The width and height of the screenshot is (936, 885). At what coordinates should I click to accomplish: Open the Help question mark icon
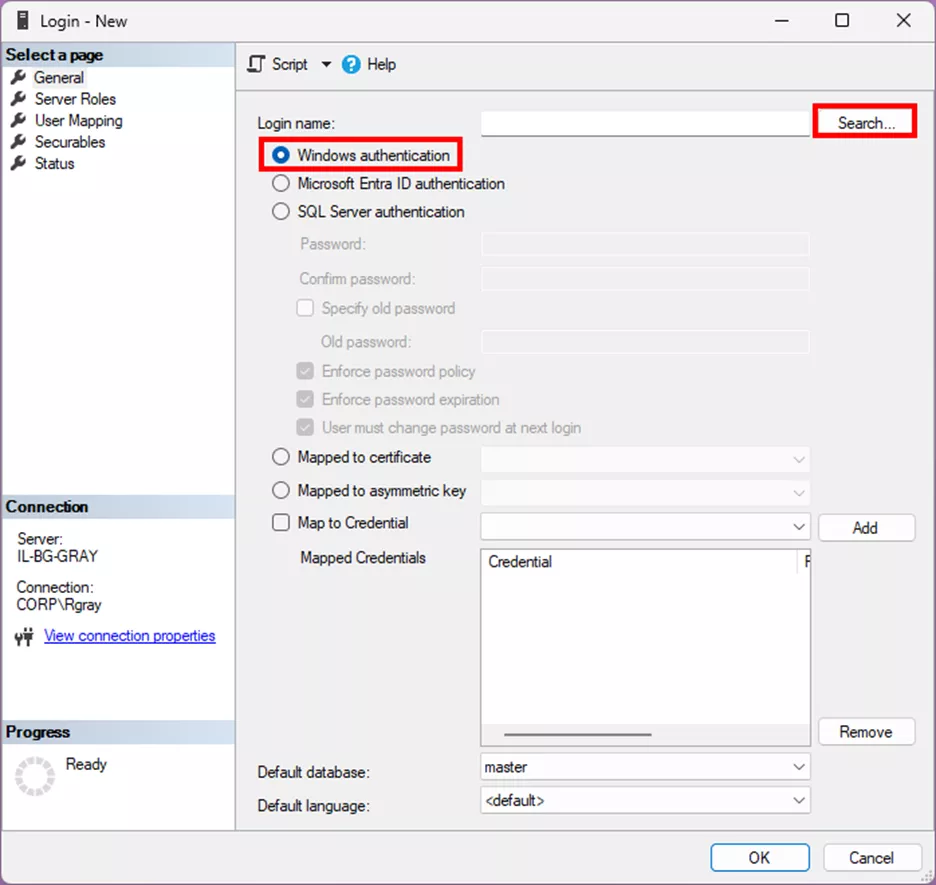click(351, 64)
